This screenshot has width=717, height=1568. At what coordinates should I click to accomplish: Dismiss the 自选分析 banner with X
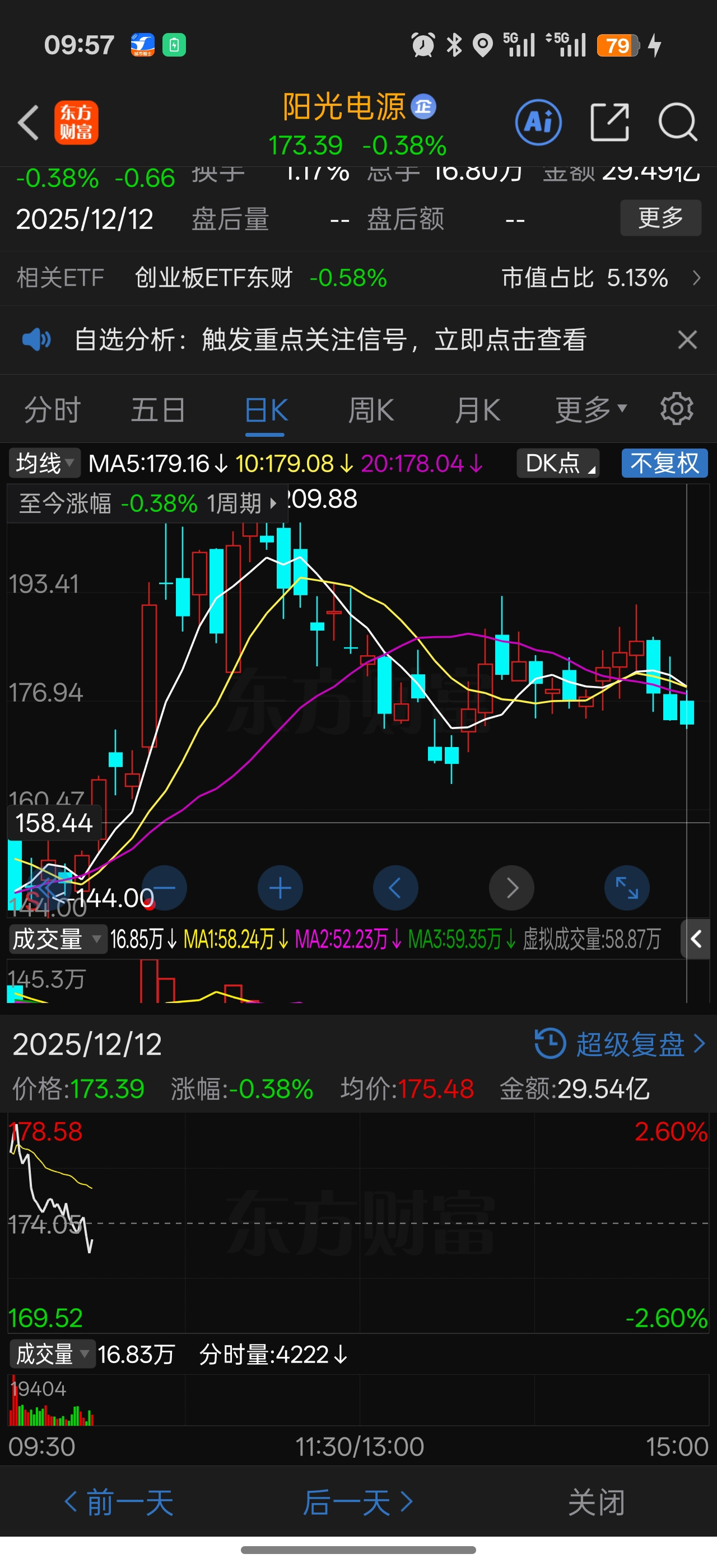coord(687,339)
